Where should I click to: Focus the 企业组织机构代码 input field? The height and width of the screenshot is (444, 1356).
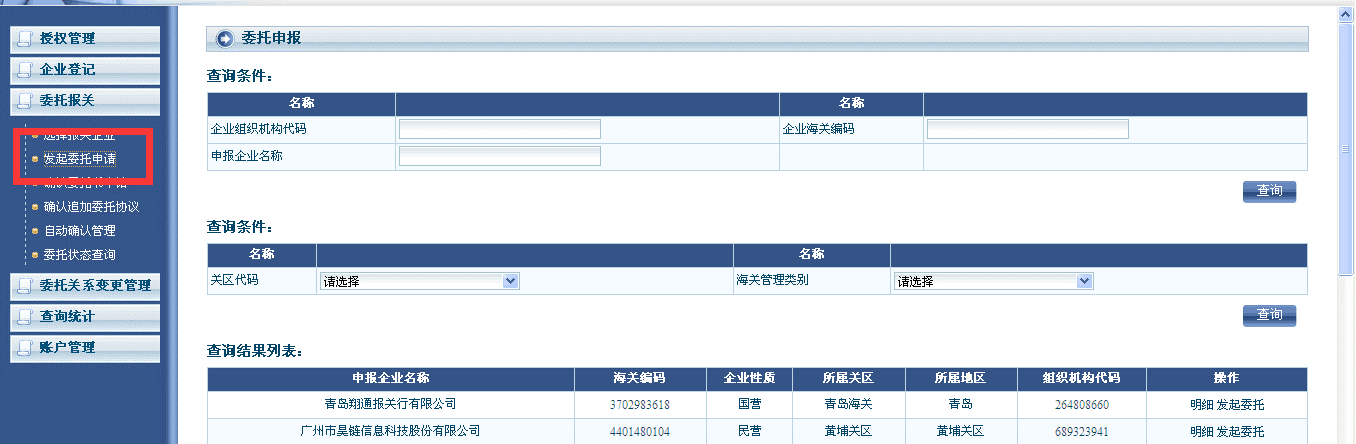tap(499, 129)
